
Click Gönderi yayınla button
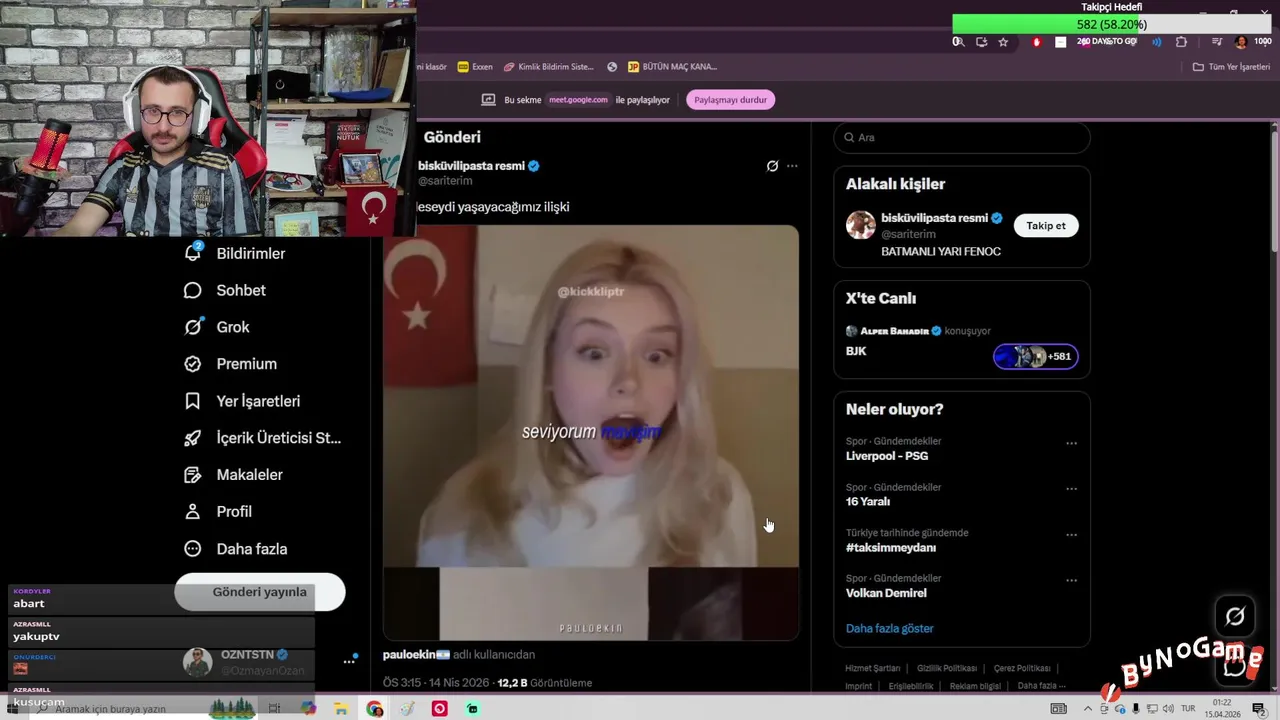(260, 592)
